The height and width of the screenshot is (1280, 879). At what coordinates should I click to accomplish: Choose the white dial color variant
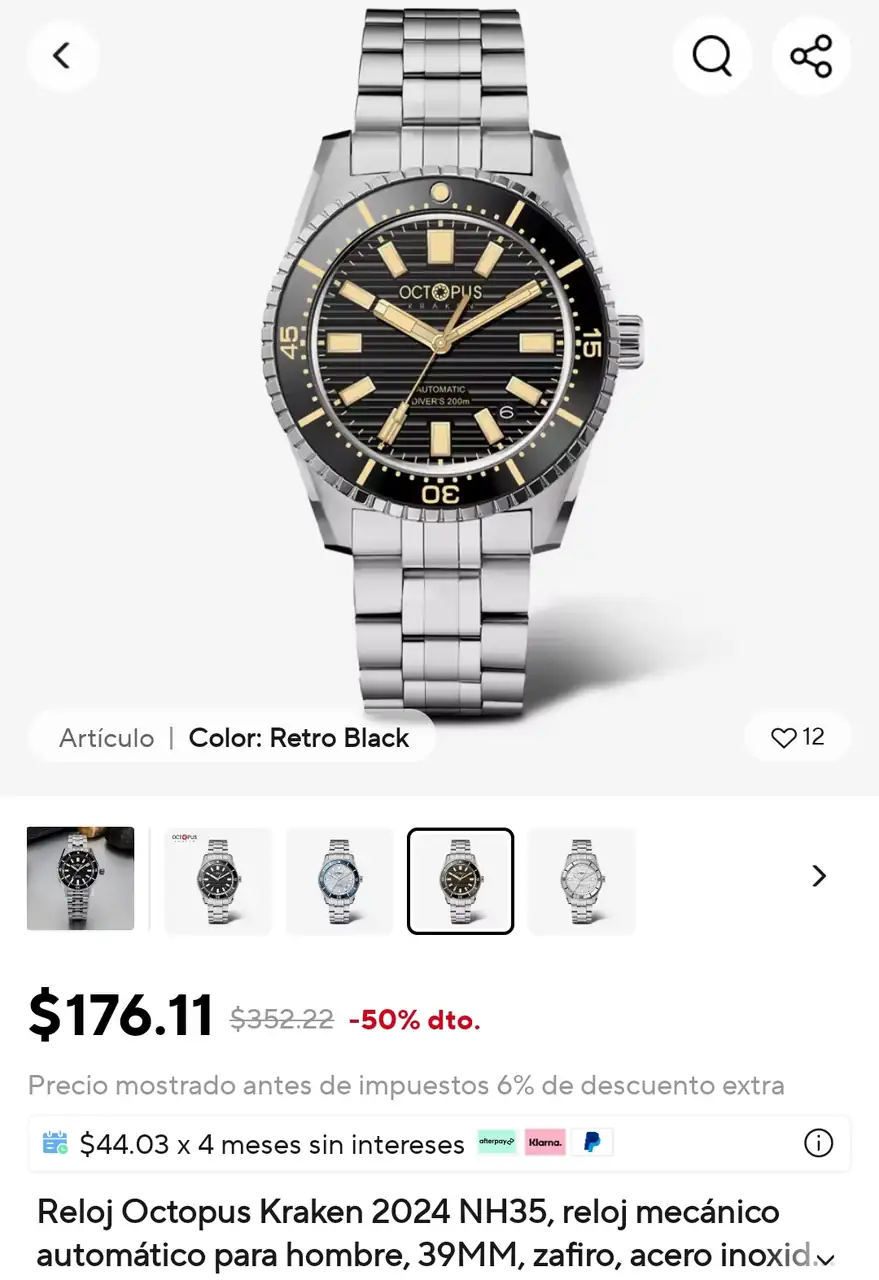tap(581, 881)
